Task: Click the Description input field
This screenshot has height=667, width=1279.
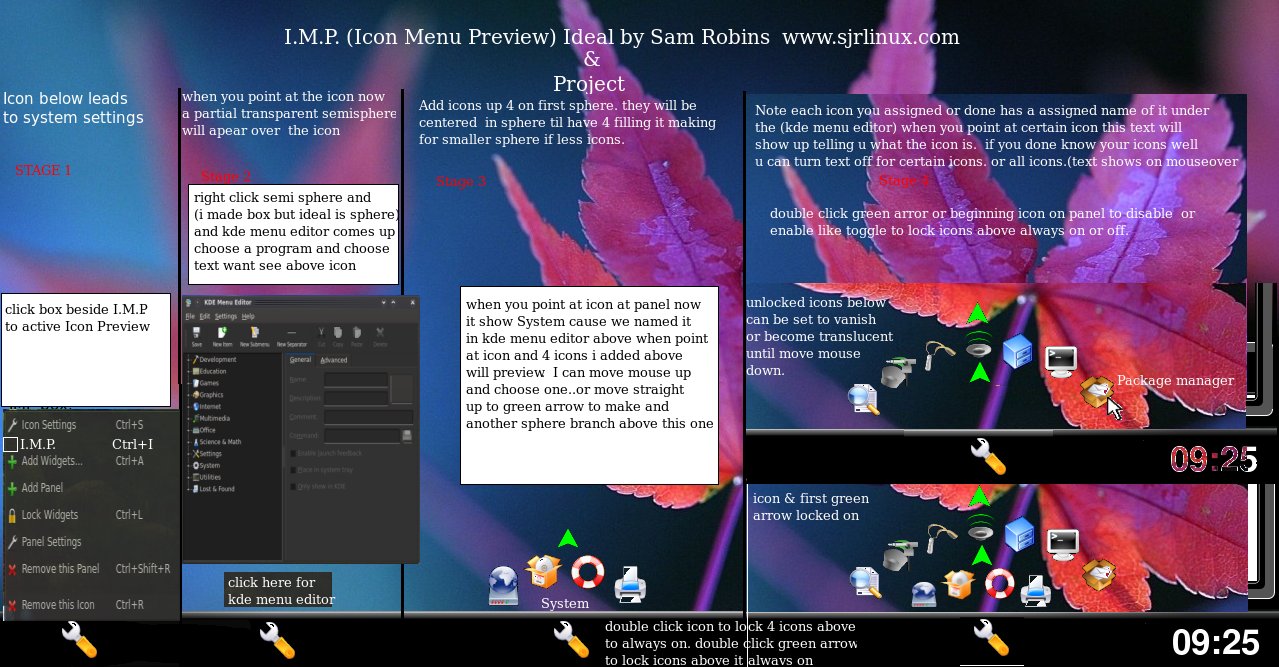Action: click(356, 398)
